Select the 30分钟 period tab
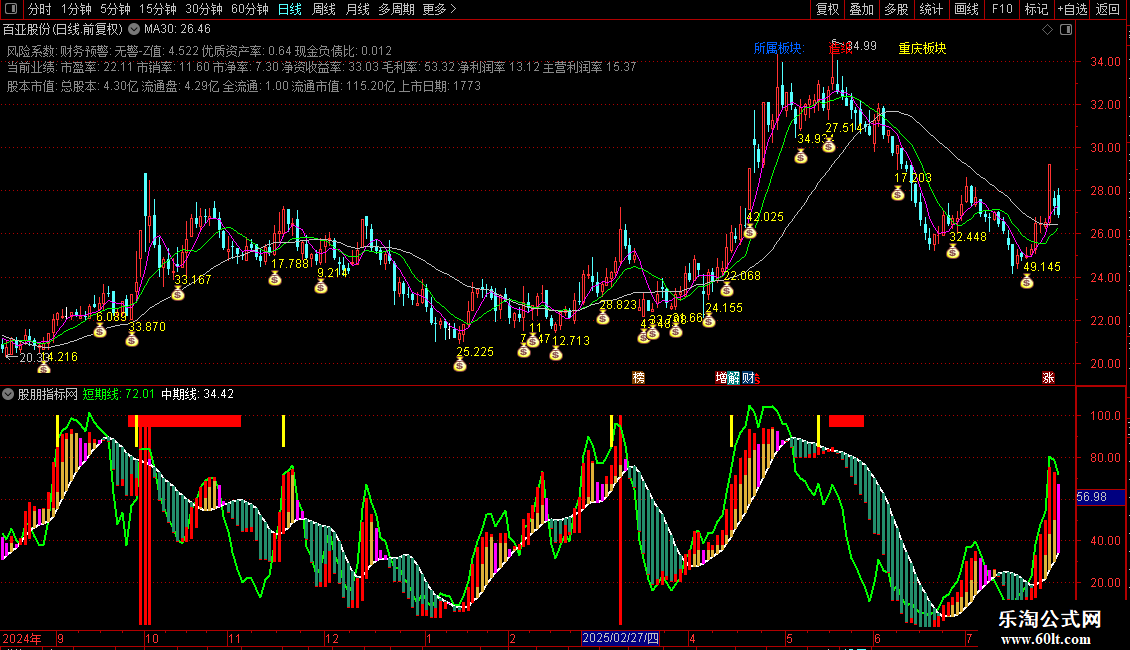1130x650 pixels. coord(204,9)
